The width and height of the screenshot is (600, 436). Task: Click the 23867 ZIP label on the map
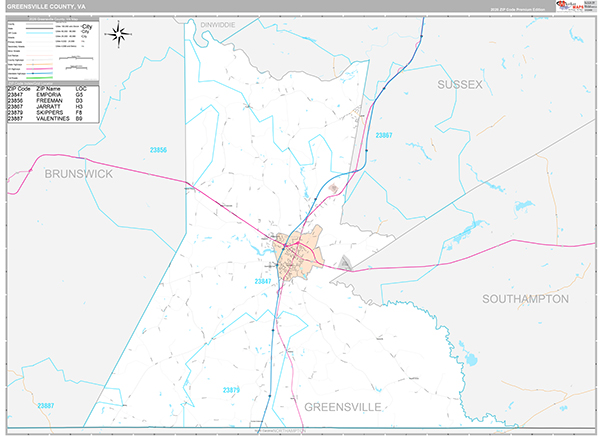[384, 135]
